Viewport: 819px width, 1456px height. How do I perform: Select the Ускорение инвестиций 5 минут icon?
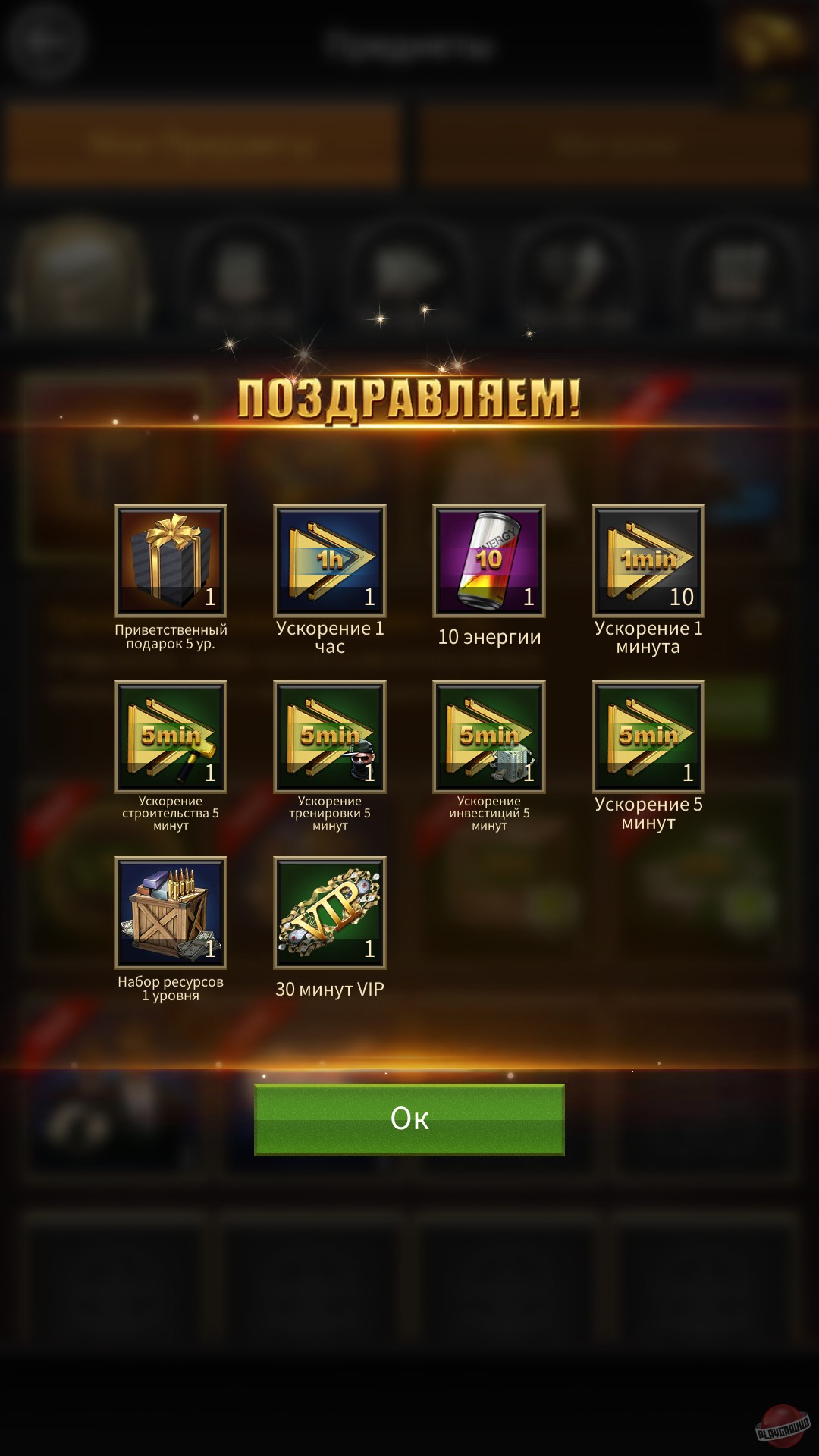[x=489, y=736]
